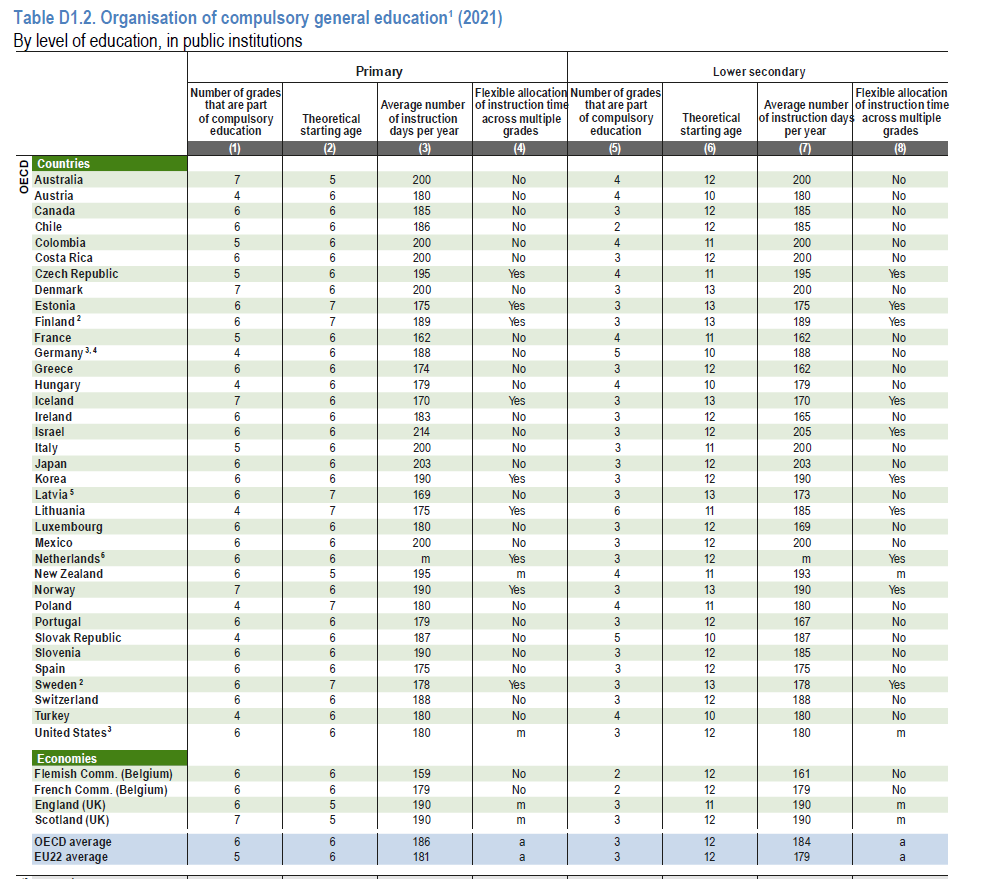The width and height of the screenshot is (983, 879).
Task: Select the 'Japan' row label
Action: pyautogui.click(x=51, y=464)
